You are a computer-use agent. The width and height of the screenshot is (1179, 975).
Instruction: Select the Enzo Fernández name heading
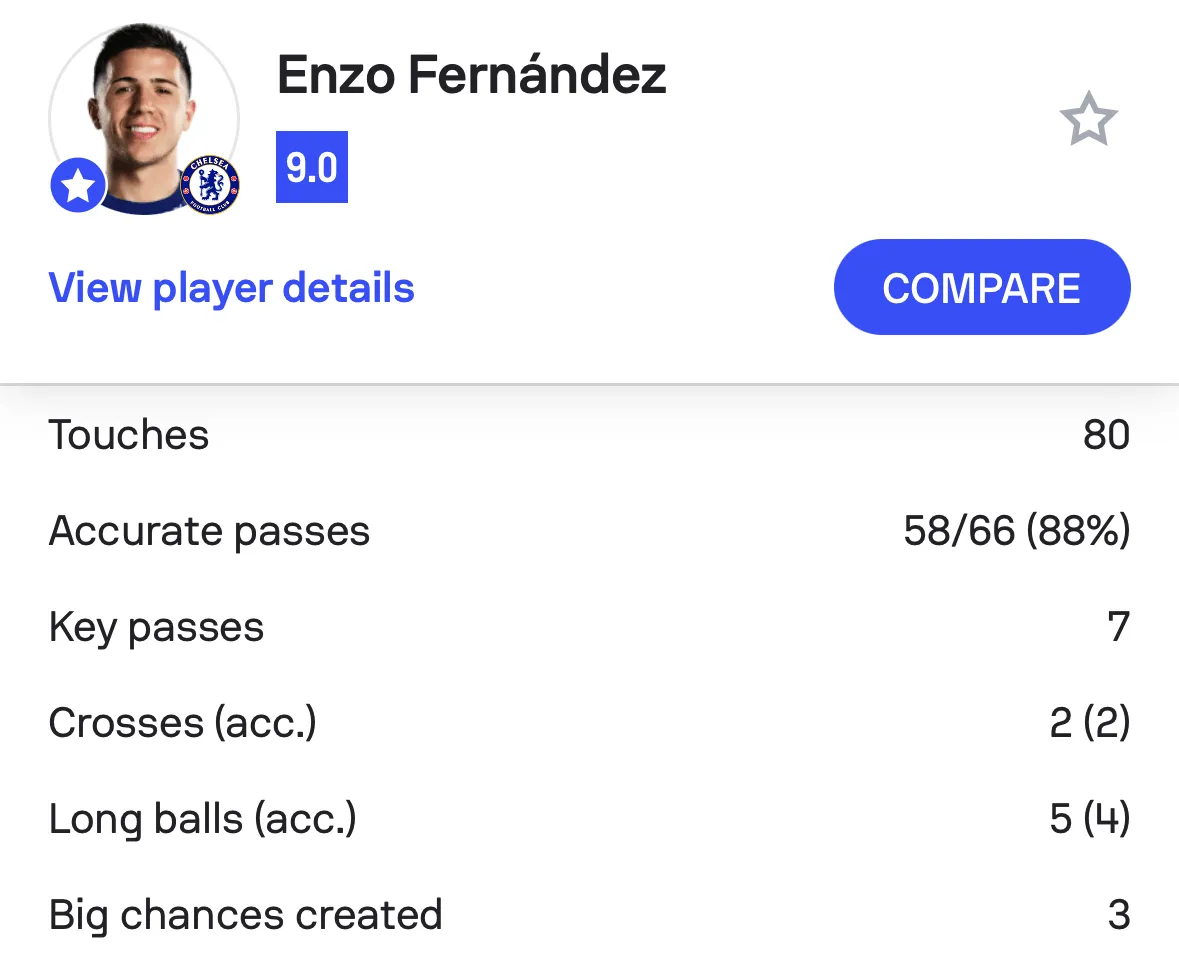pyautogui.click(x=471, y=75)
